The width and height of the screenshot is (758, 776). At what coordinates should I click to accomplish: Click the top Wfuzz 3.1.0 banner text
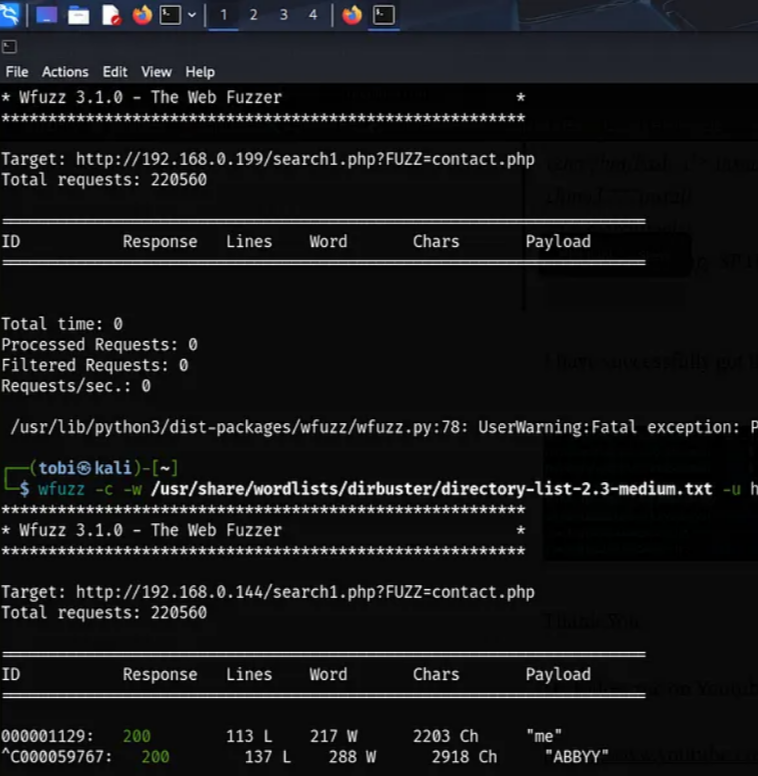click(150, 97)
